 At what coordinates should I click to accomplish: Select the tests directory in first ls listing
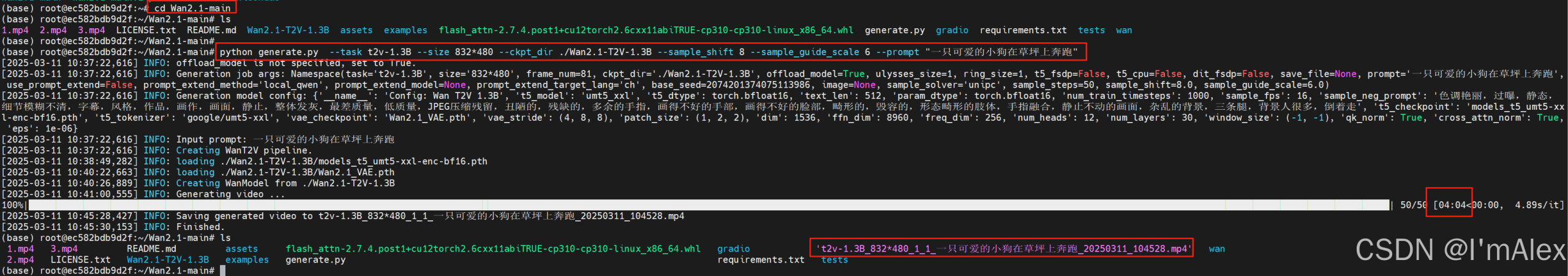pos(1091,30)
